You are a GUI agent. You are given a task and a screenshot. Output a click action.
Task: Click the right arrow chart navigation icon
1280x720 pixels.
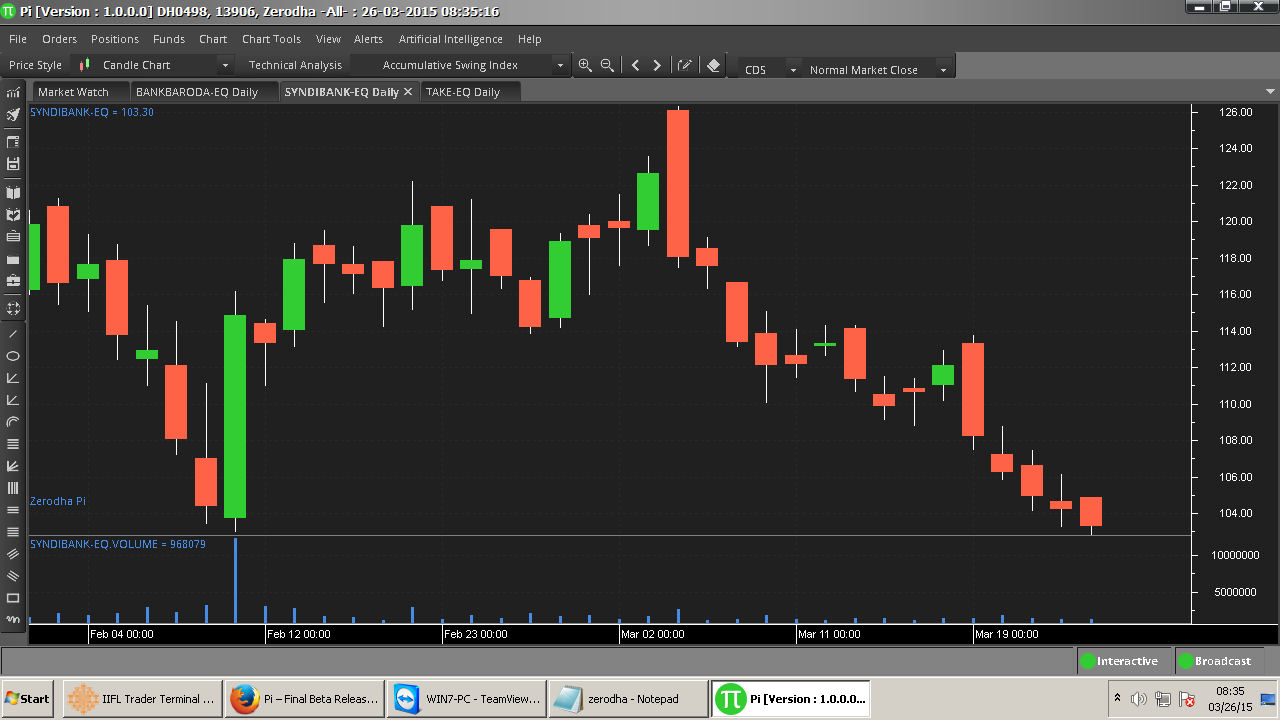tap(657, 65)
